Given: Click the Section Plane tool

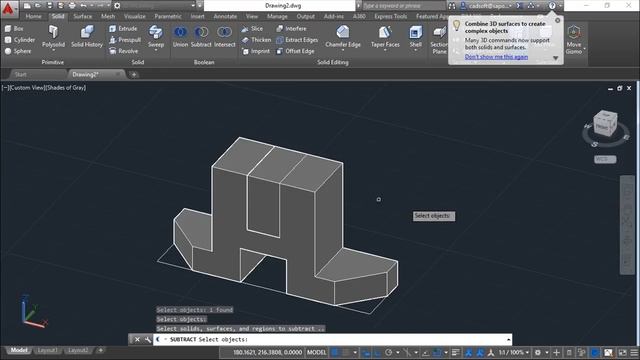Looking at the screenshot, I should coord(439,40).
